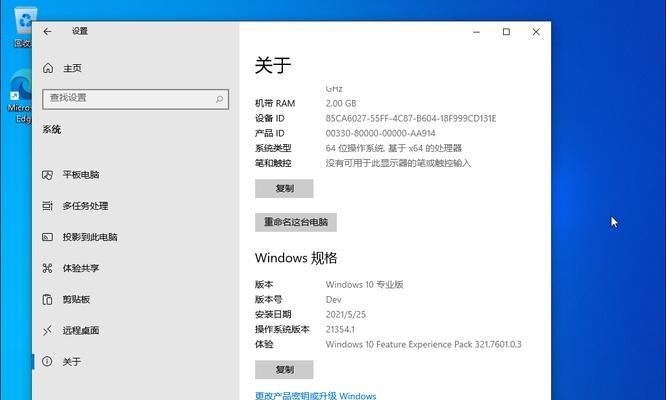Click the Feature Experience Pack version text
The image size is (666, 400).
(423, 344)
